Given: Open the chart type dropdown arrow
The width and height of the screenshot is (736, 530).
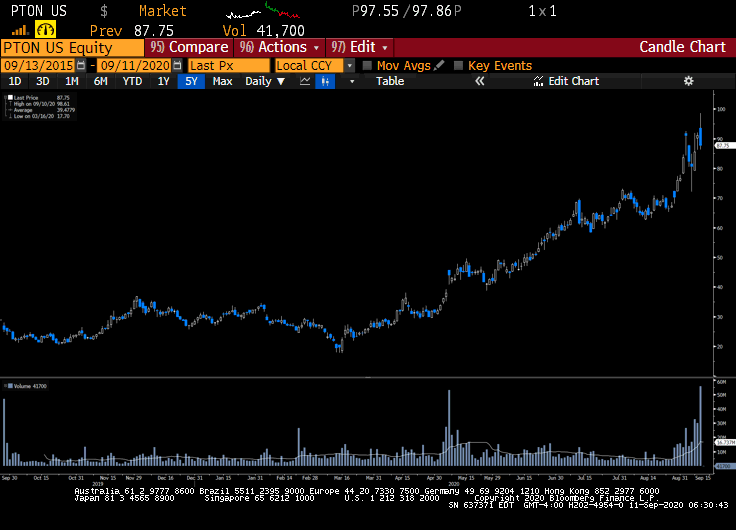Looking at the screenshot, I should (x=352, y=82).
